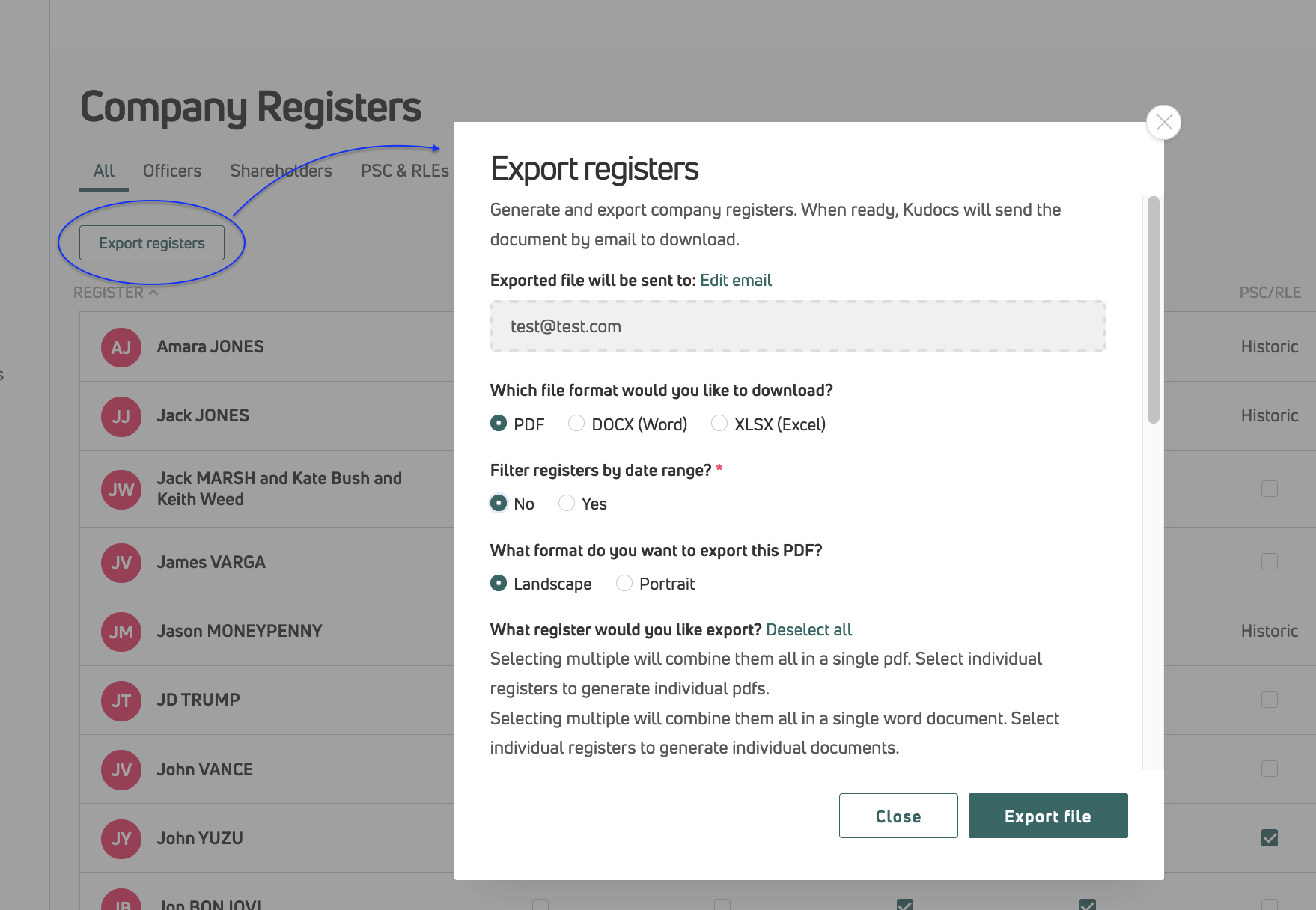Click the JY avatar for John YUZU
The height and width of the screenshot is (910, 1316).
(x=121, y=838)
